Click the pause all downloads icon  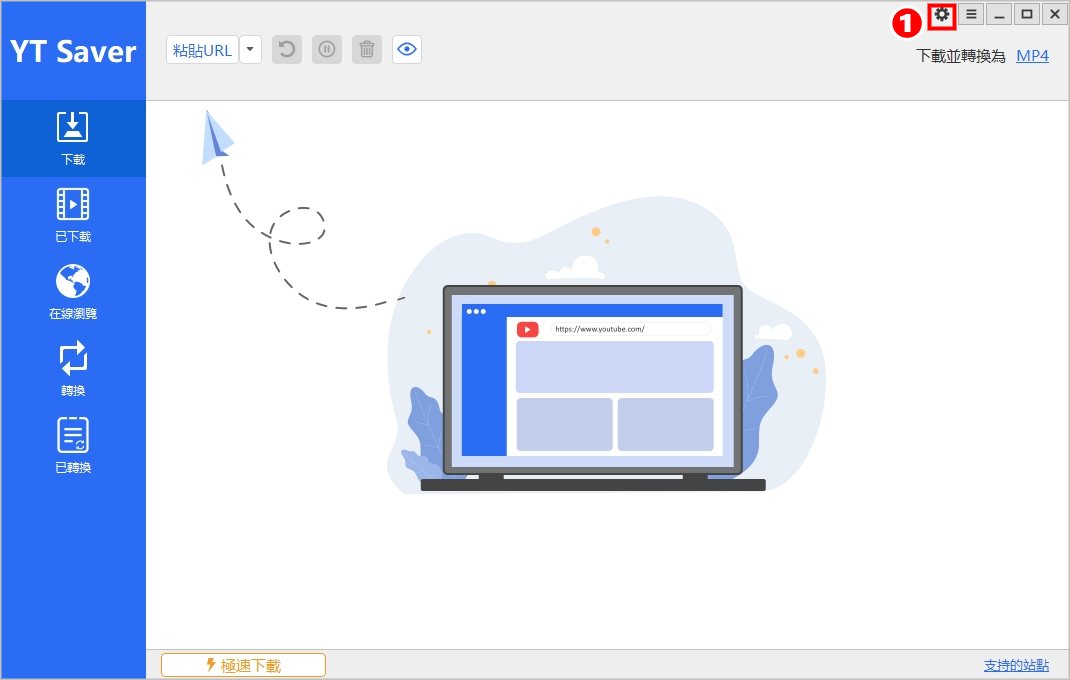pos(327,50)
